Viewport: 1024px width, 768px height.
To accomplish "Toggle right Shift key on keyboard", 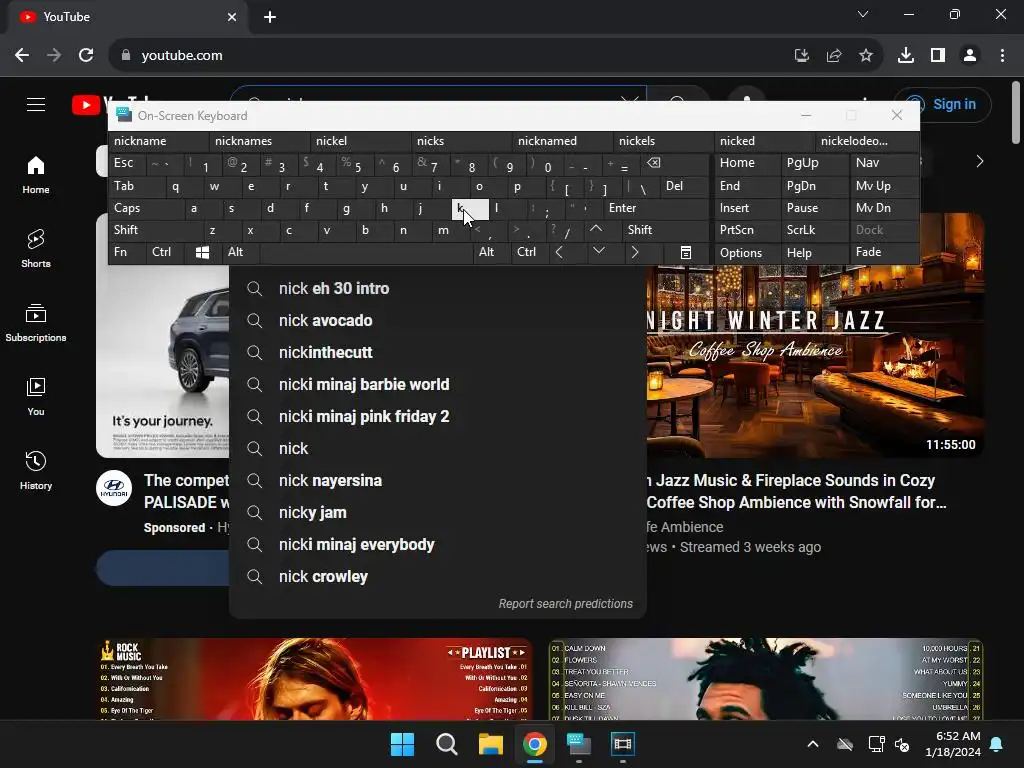I will click(665, 230).
